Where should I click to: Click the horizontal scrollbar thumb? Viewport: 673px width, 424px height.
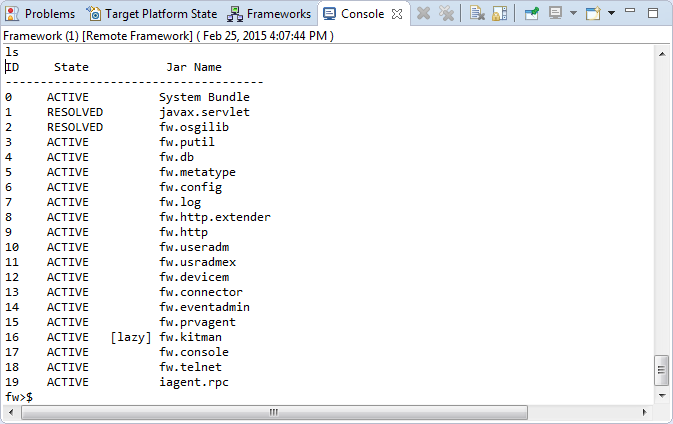tap(272, 412)
